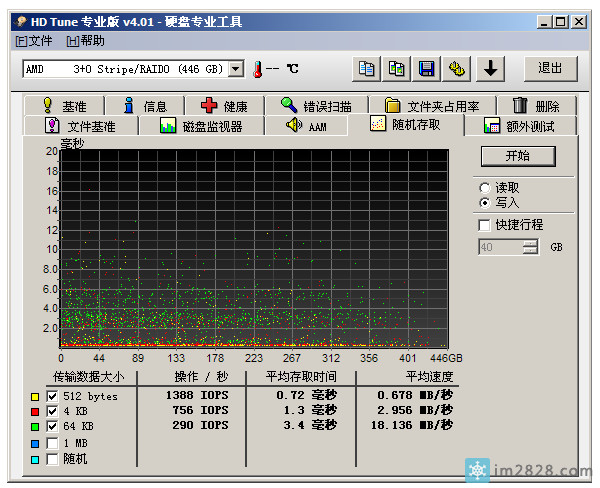Click the copy text results toolbar icon
This screenshot has height=488, width=600.
(x=367, y=69)
